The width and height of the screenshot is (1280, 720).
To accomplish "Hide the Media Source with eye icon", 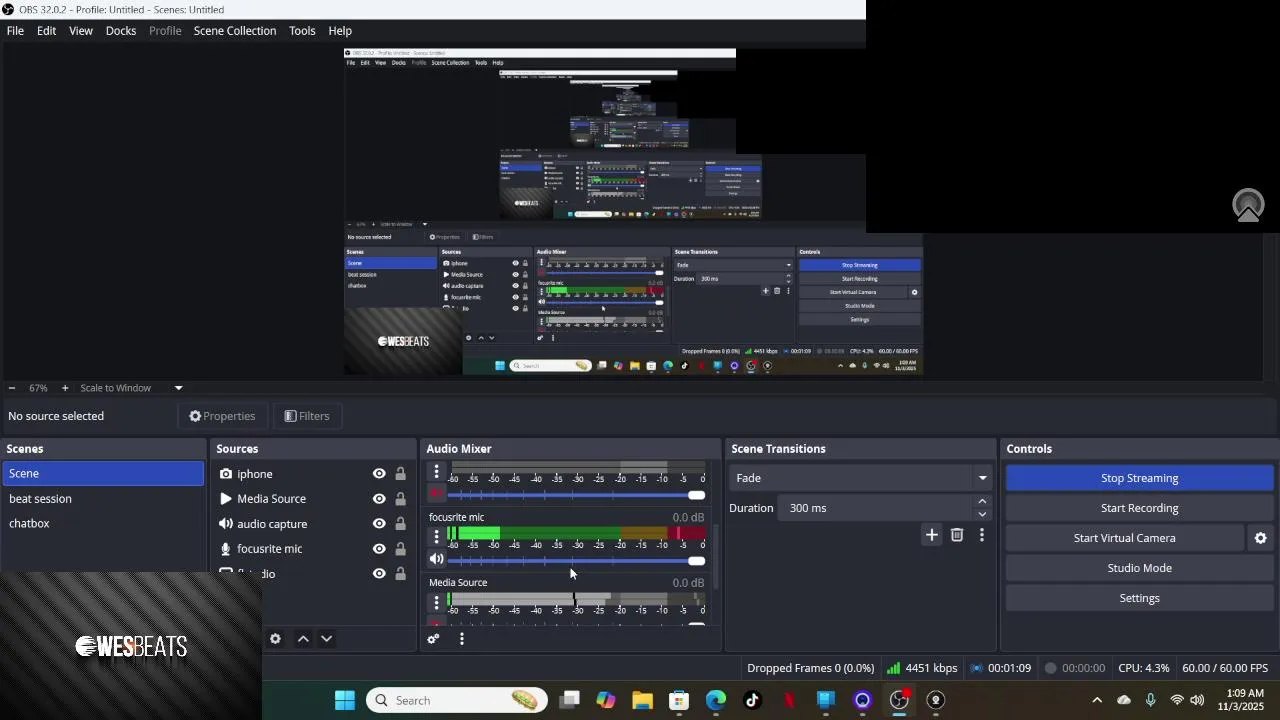I will pyautogui.click(x=379, y=499).
